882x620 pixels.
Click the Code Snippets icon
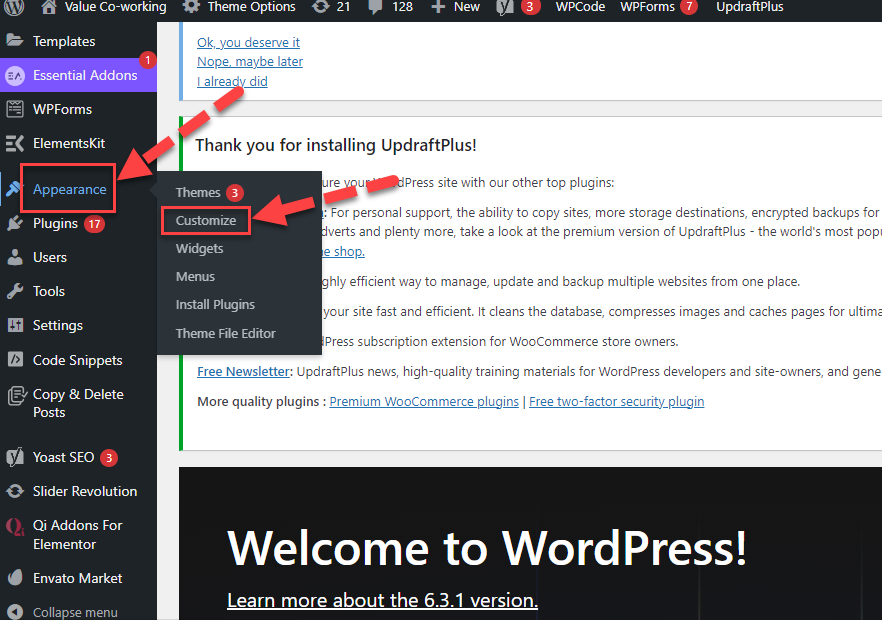15,359
